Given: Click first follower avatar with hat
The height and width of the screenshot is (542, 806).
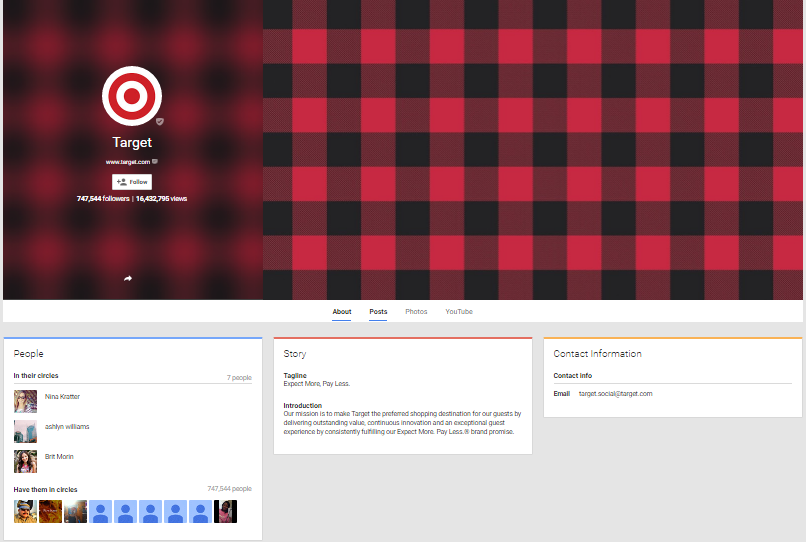Looking at the screenshot, I should pyautogui.click(x=25, y=512).
